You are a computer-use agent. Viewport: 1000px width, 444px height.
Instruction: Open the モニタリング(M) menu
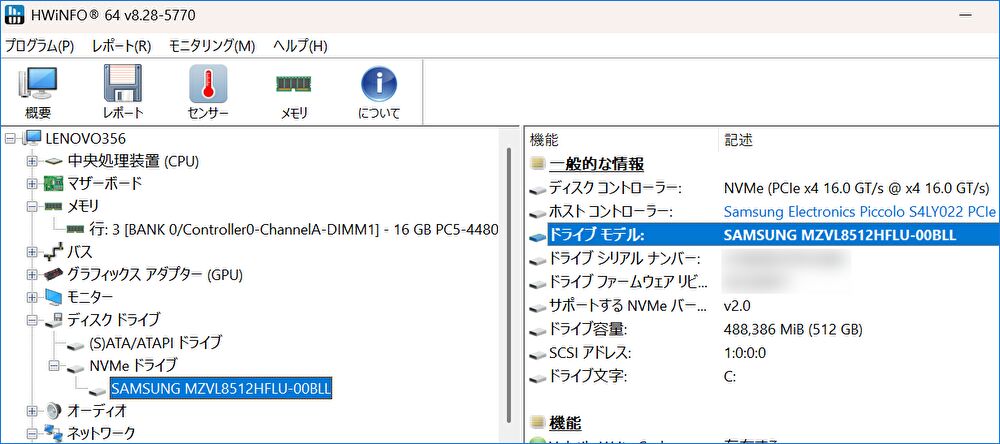(x=212, y=46)
